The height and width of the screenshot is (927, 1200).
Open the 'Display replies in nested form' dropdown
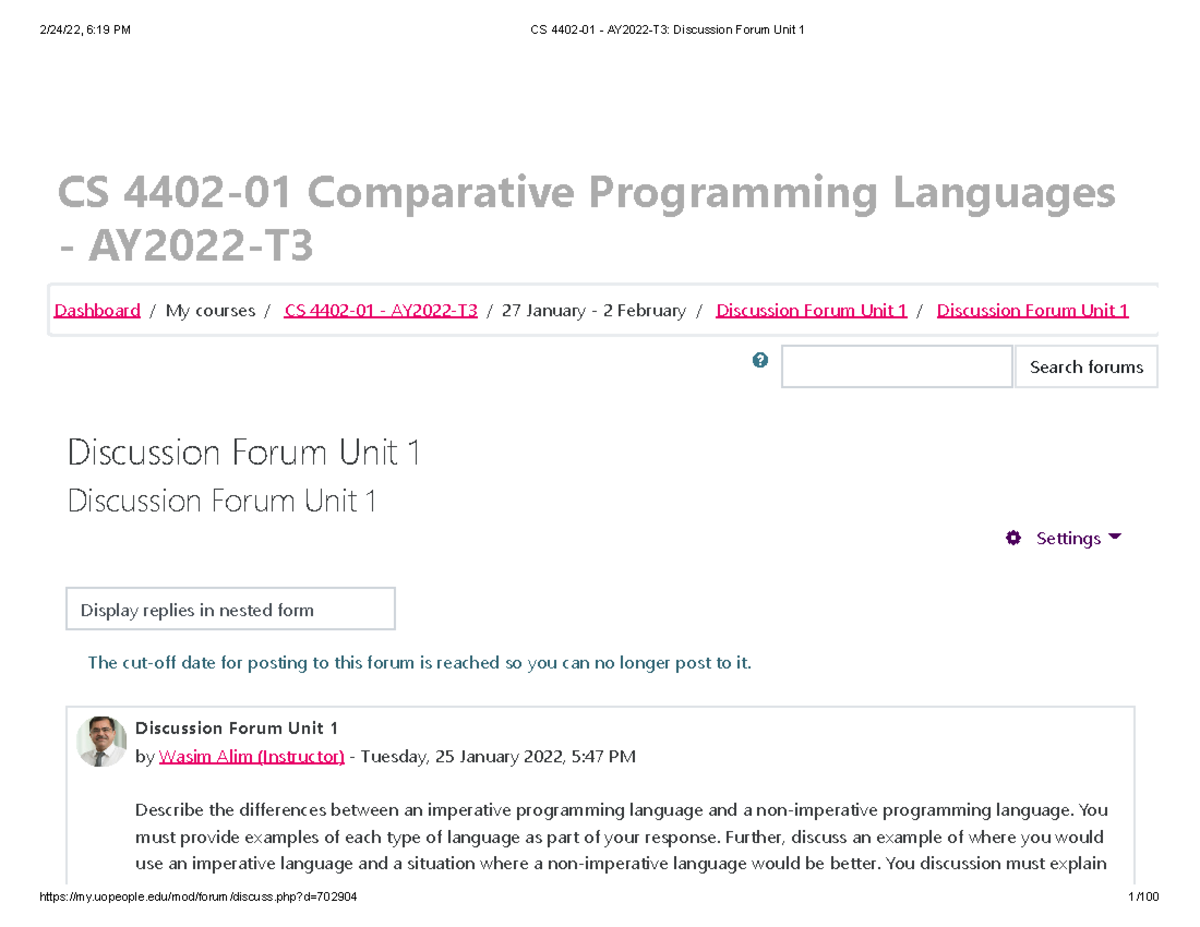tap(230, 608)
